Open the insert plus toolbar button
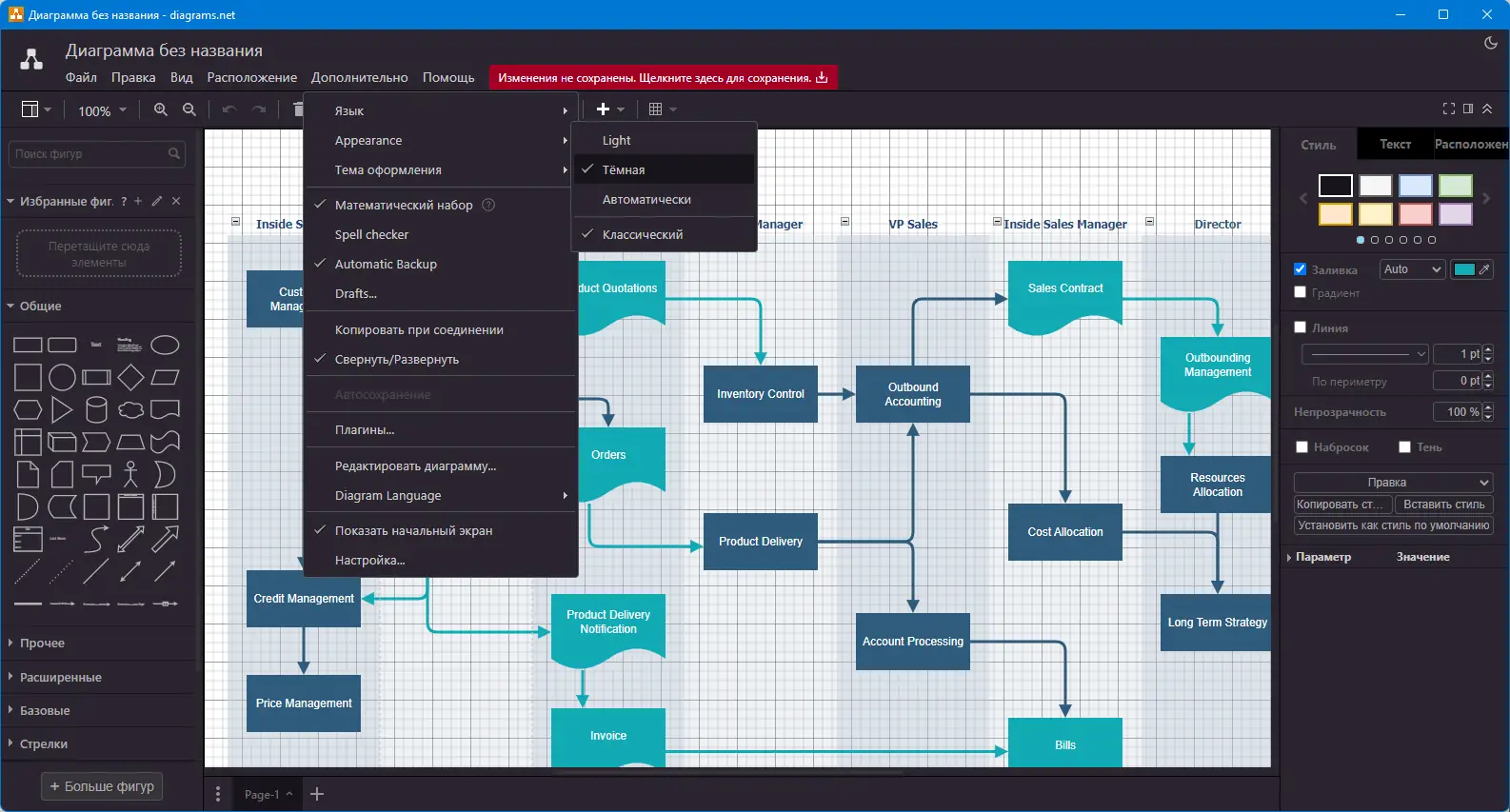Image resolution: width=1510 pixels, height=812 pixels. coord(609,109)
